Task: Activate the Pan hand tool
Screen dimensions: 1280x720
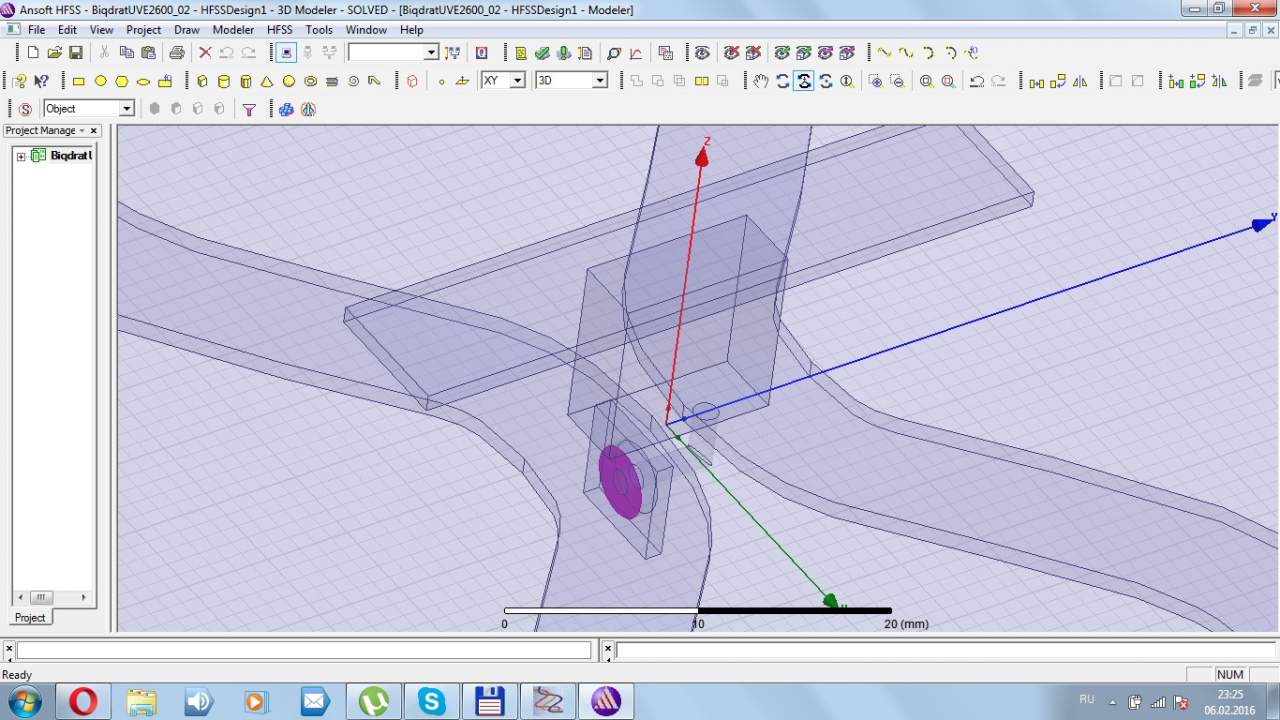Action: click(x=761, y=81)
